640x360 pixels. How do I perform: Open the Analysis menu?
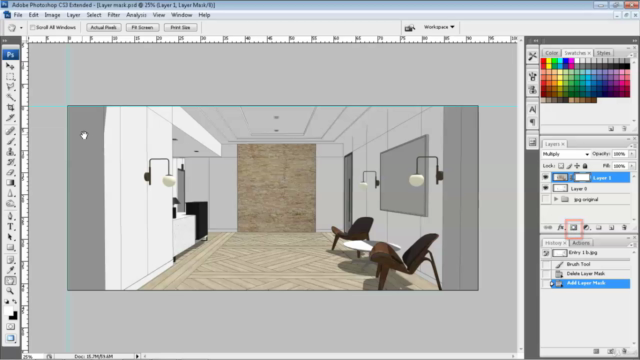[x=136, y=15]
